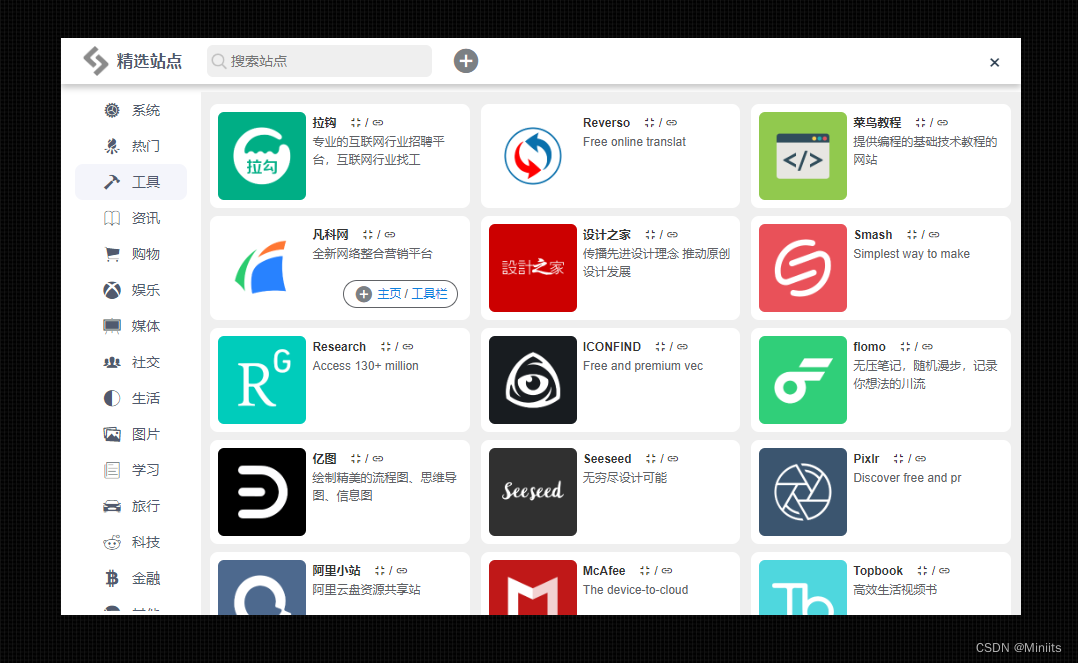Click the grid icon beside 菜鸟教程
Image resolution: width=1078 pixels, height=663 pixels.
(x=920, y=122)
